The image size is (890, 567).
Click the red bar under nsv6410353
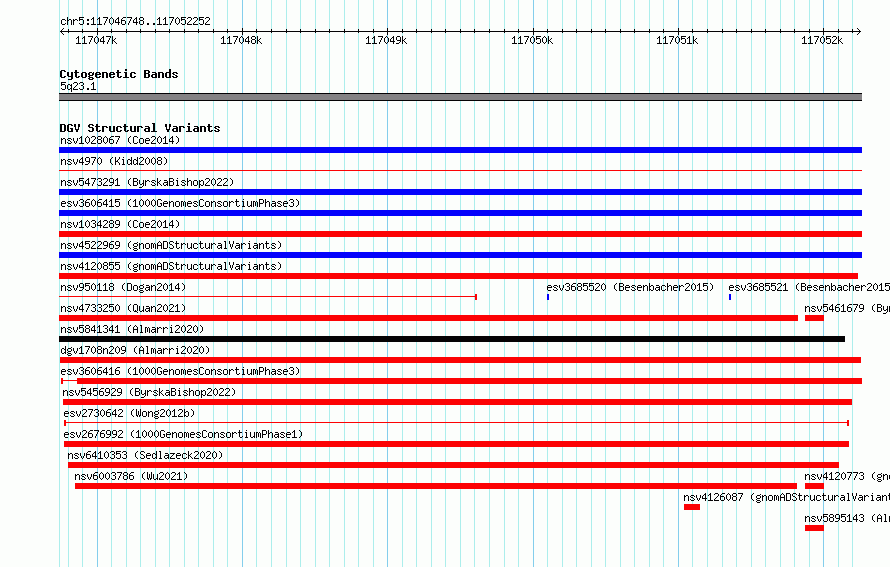pyautogui.click(x=453, y=465)
